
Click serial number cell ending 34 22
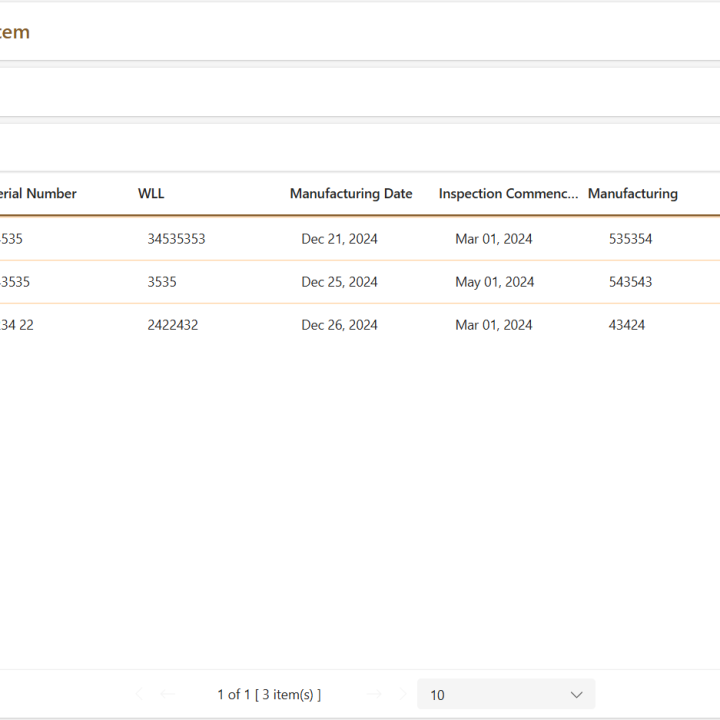(x=17, y=325)
